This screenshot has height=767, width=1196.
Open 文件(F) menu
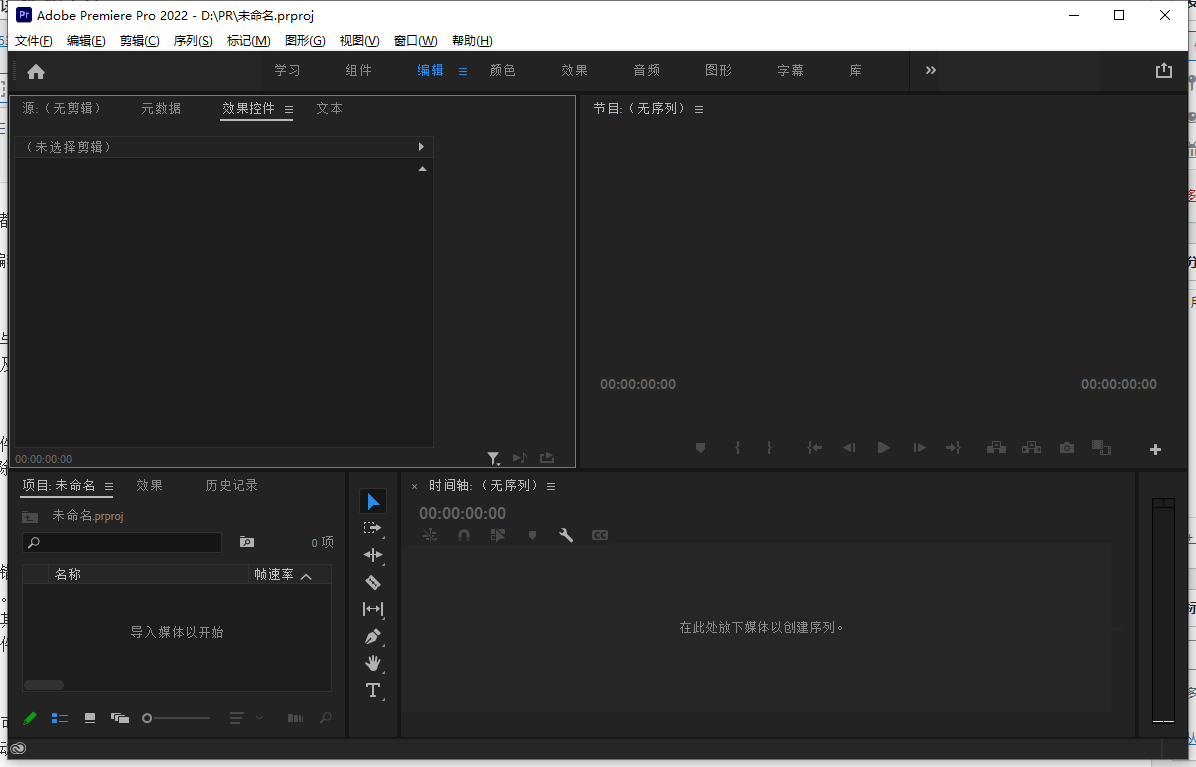[x=34, y=41]
